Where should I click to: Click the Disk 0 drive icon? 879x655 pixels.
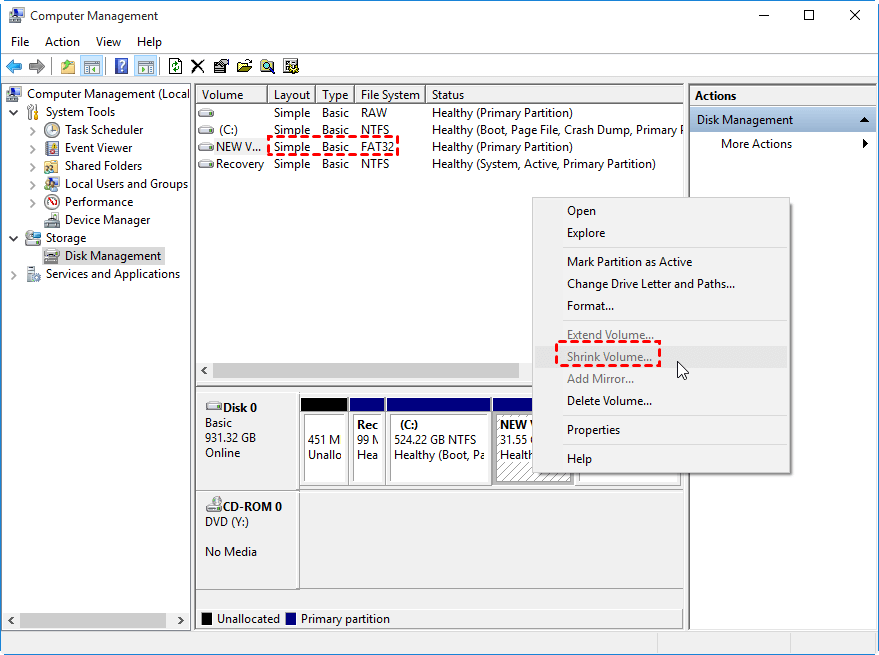tap(214, 406)
